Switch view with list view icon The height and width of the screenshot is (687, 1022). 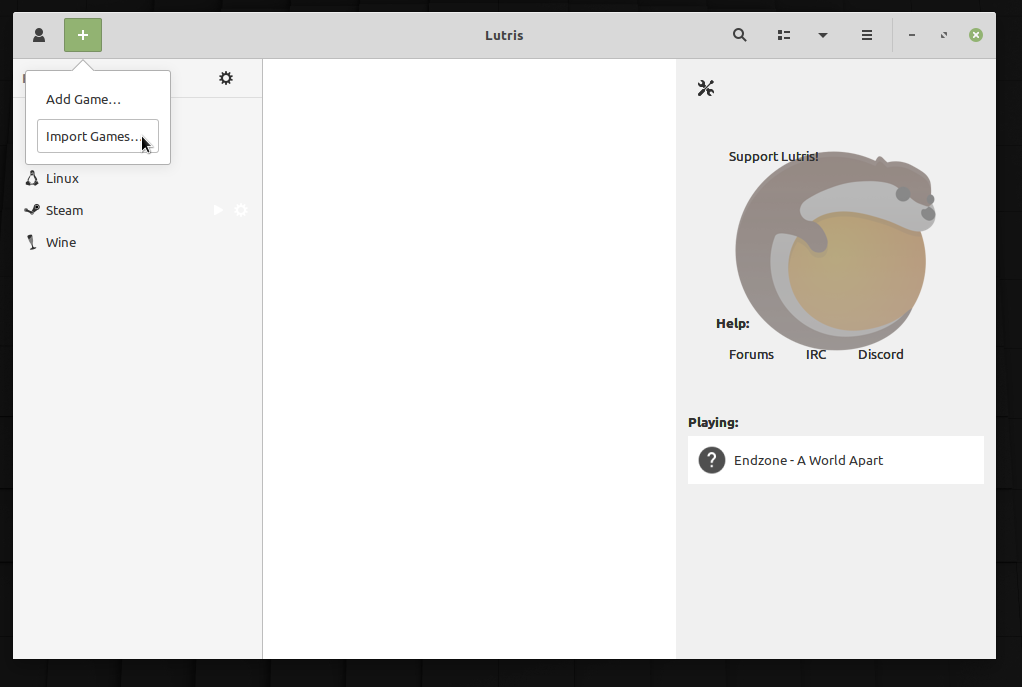click(784, 35)
